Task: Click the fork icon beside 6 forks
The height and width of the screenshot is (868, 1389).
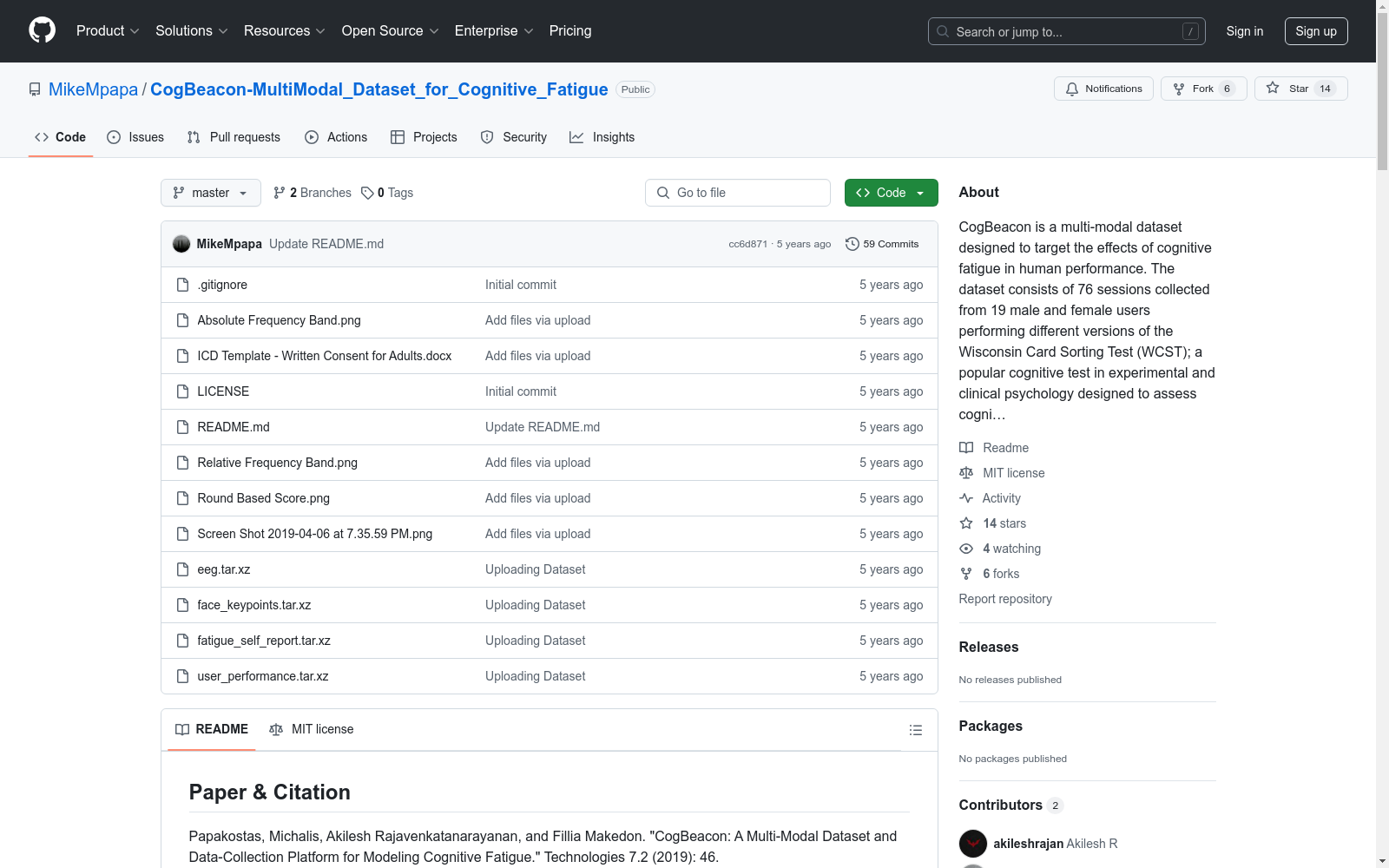Action: 966,574
